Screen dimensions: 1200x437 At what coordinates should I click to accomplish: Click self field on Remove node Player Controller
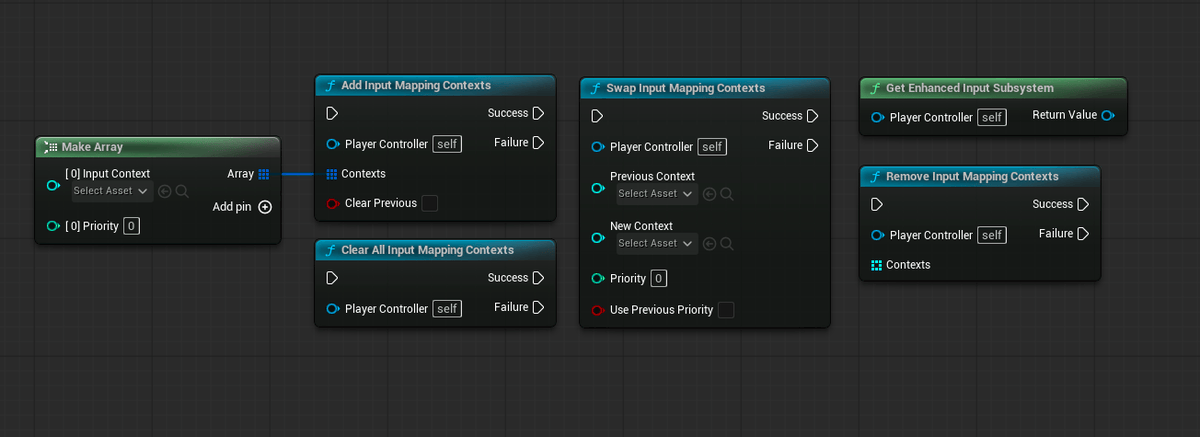tap(991, 235)
